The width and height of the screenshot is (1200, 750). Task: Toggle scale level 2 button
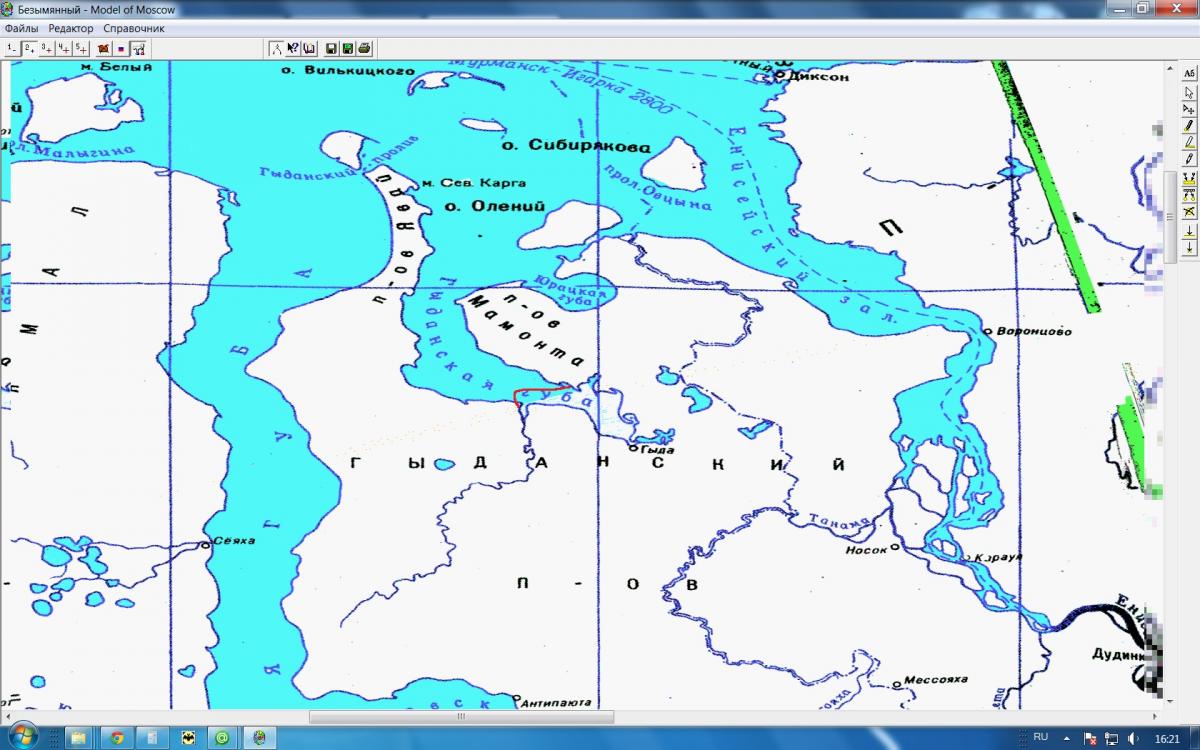click(x=29, y=48)
